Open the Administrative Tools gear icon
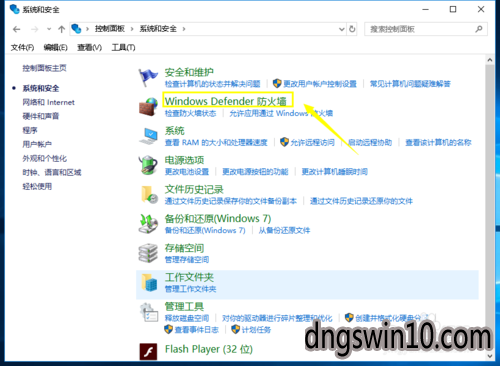This screenshot has height=366, width=500. [149, 312]
